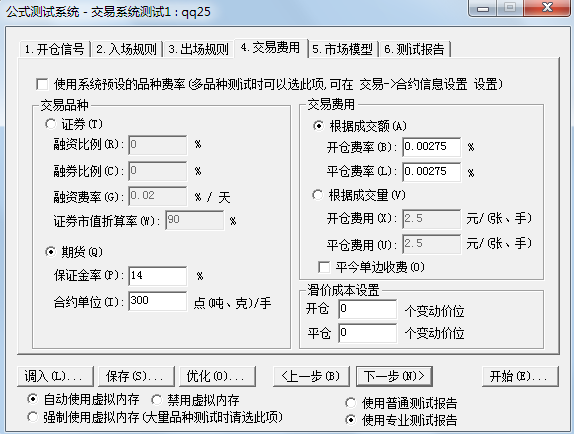Focus the 平仓费用(U) input field
Screen dimensions: 574x434
point(431,244)
